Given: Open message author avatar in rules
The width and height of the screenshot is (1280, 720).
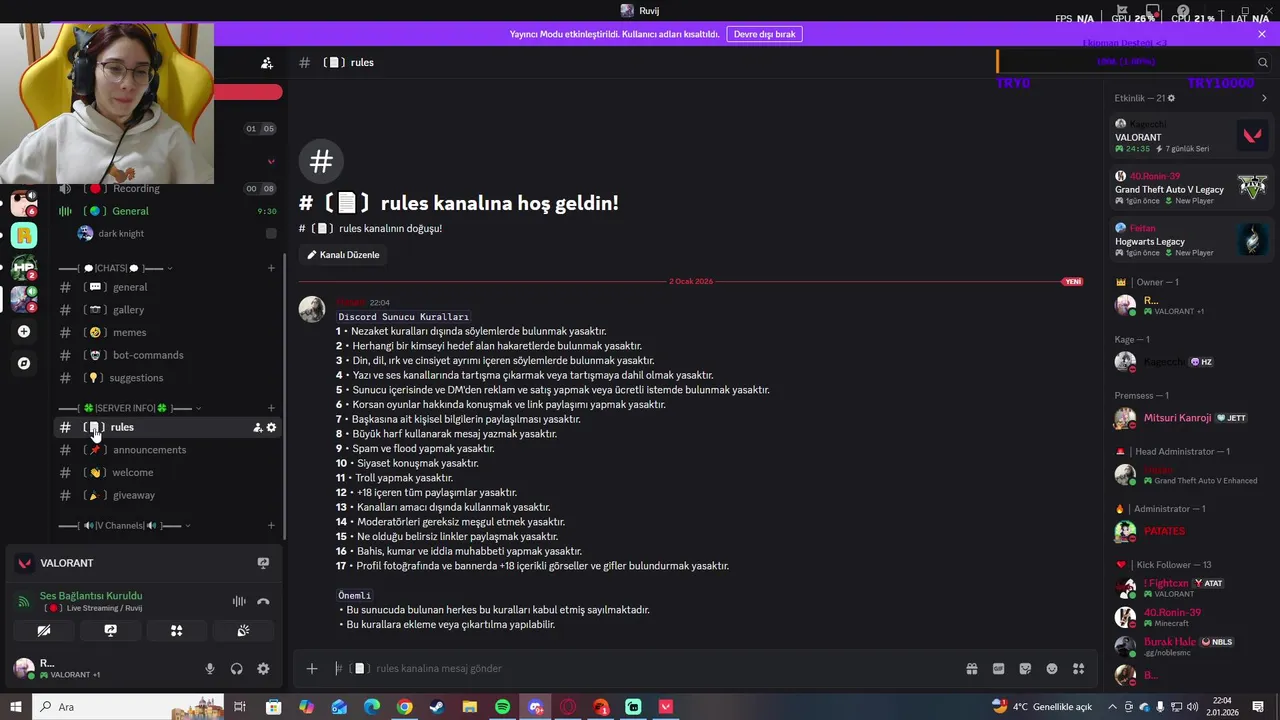Looking at the screenshot, I should tap(312, 309).
